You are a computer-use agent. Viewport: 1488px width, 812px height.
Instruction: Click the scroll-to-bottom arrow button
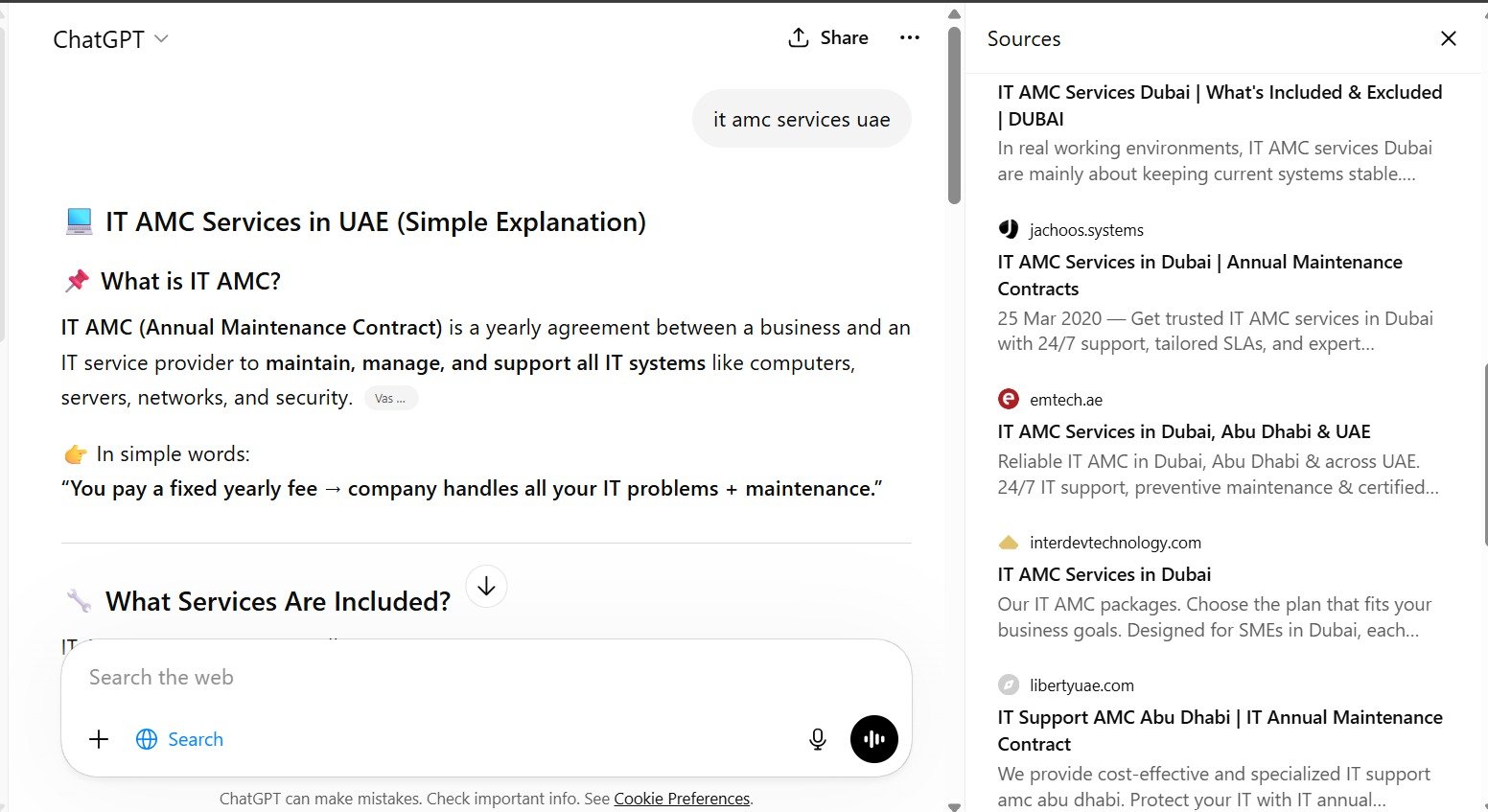[486, 586]
